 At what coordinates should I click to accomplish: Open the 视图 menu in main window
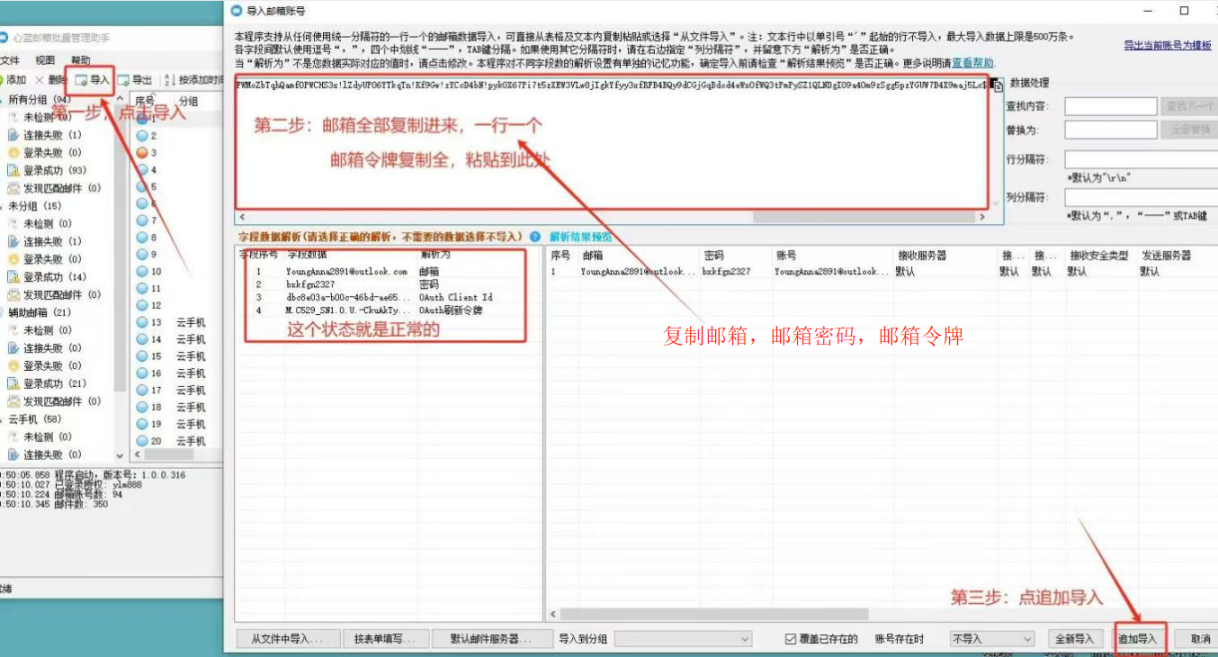click(x=45, y=60)
